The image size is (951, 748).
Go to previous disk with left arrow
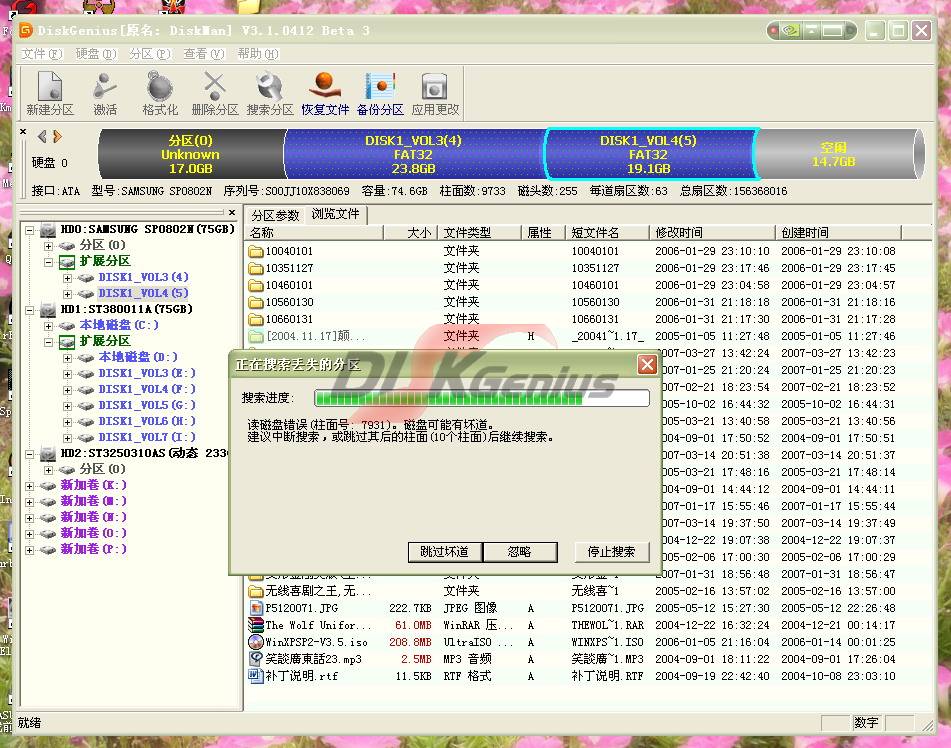pos(42,136)
